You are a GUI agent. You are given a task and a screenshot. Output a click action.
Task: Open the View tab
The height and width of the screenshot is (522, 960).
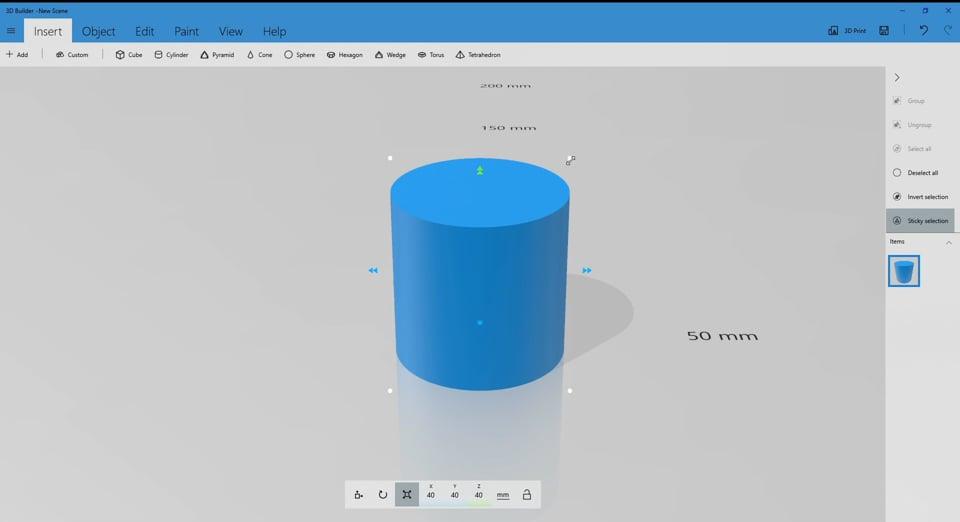pos(231,31)
